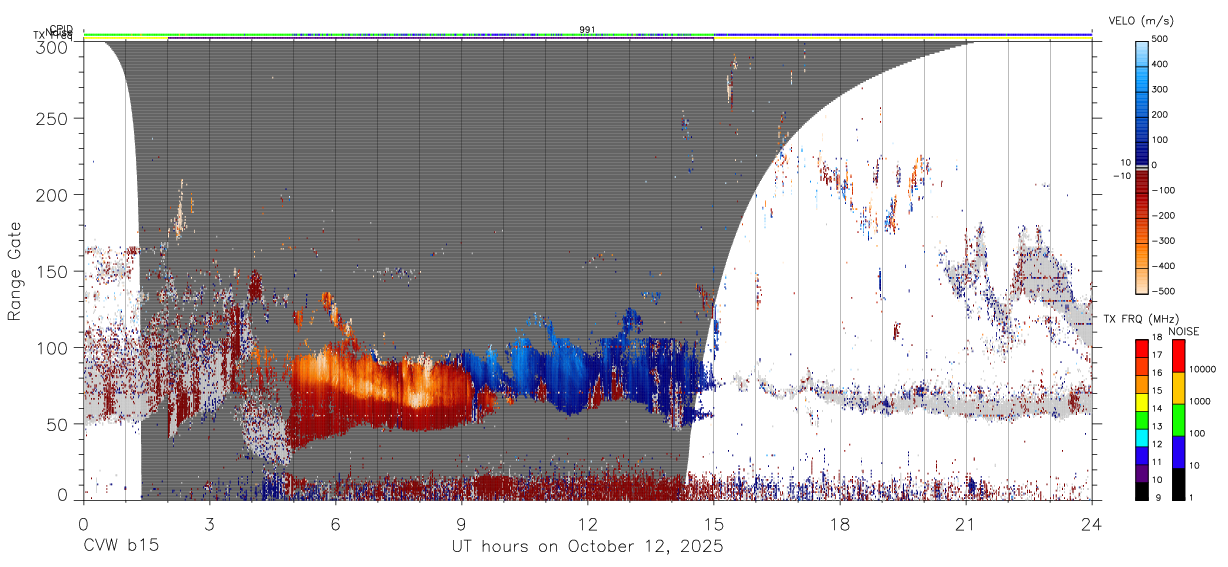Click the 10000 label on NOISE legend
This screenshot has width=1228, height=567.
pos(1203,369)
